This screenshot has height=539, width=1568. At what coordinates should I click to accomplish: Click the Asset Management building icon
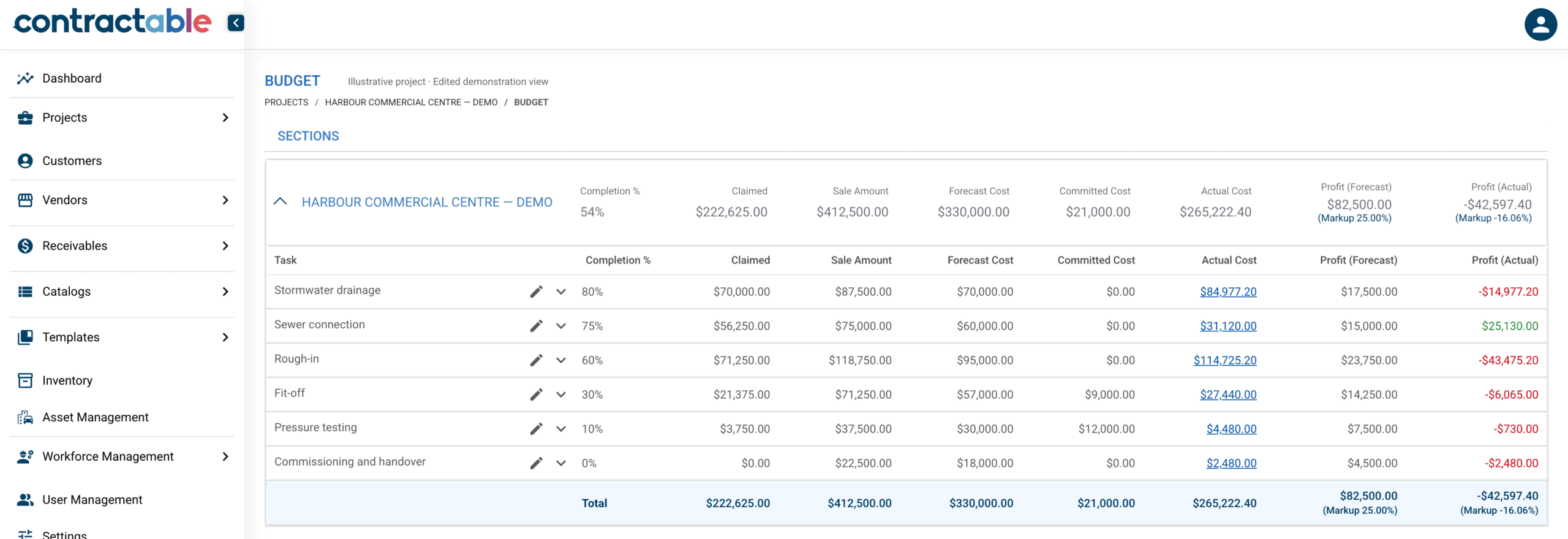(25, 417)
